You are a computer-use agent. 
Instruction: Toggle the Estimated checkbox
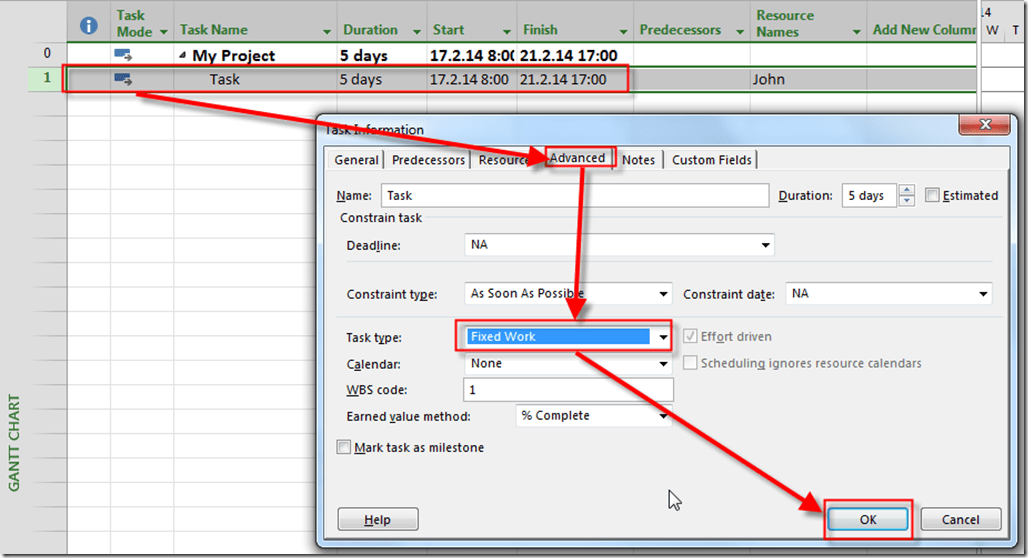(x=932, y=196)
